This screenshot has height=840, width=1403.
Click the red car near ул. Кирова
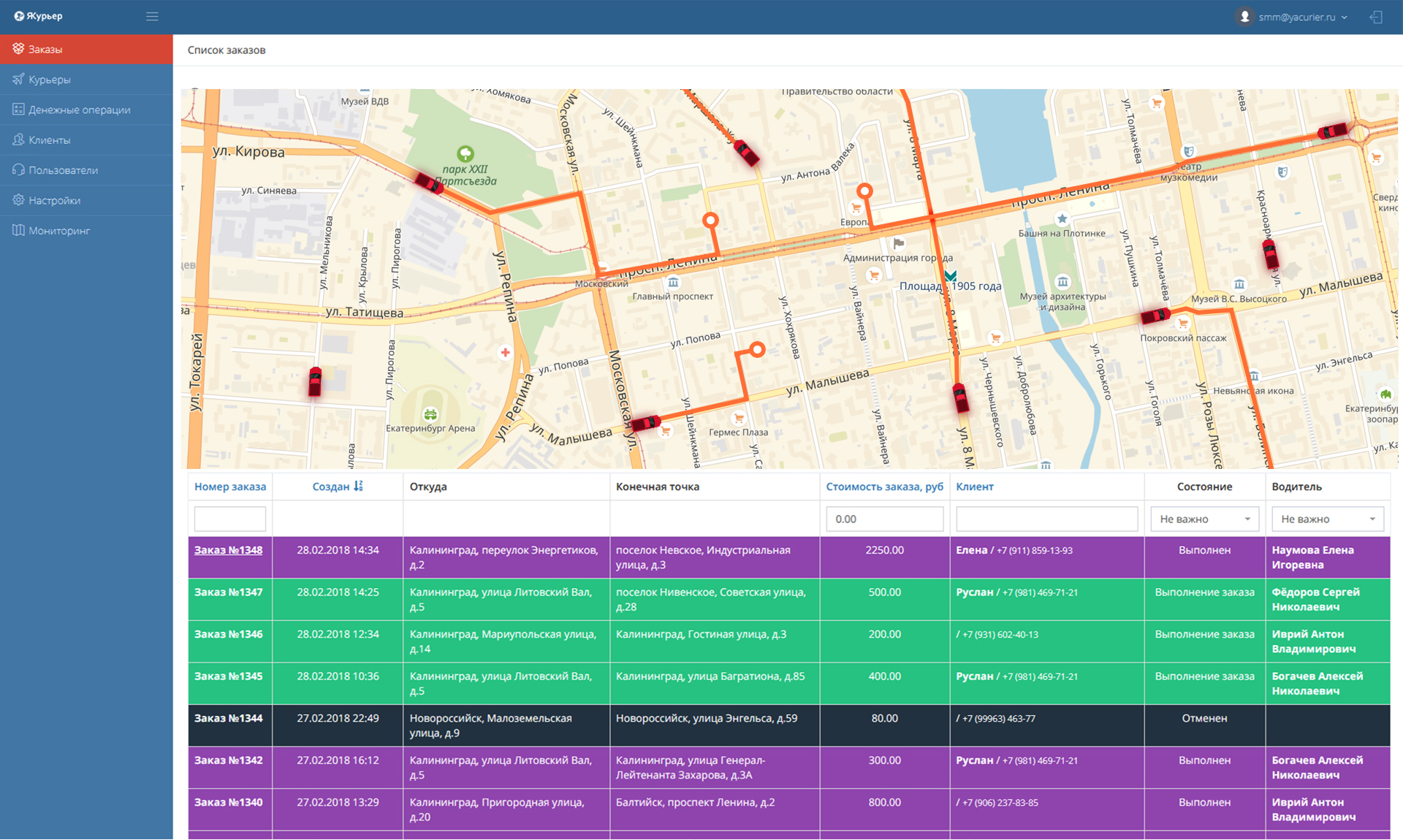[x=429, y=183]
